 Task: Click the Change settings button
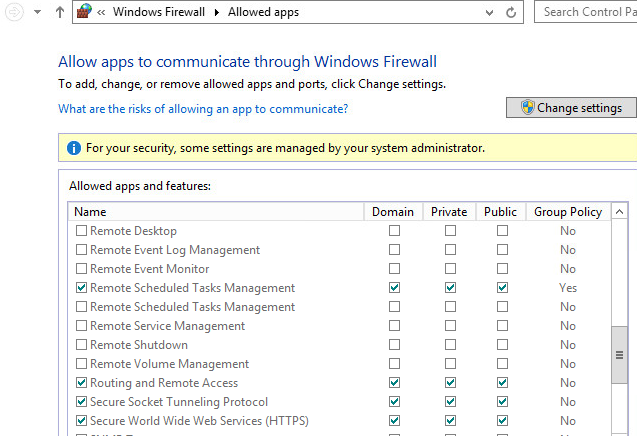click(x=571, y=108)
